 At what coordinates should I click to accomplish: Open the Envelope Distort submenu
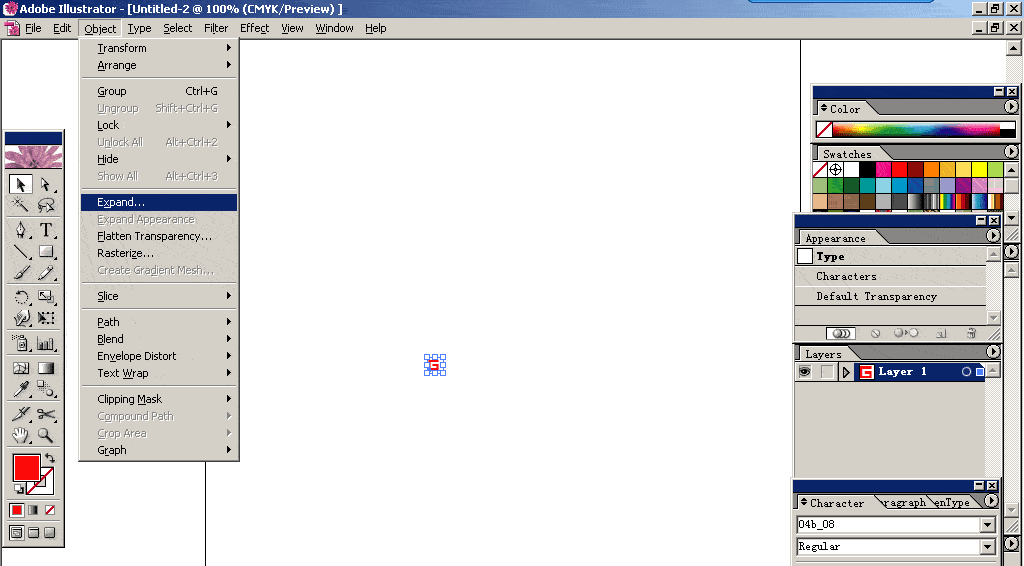(159, 356)
